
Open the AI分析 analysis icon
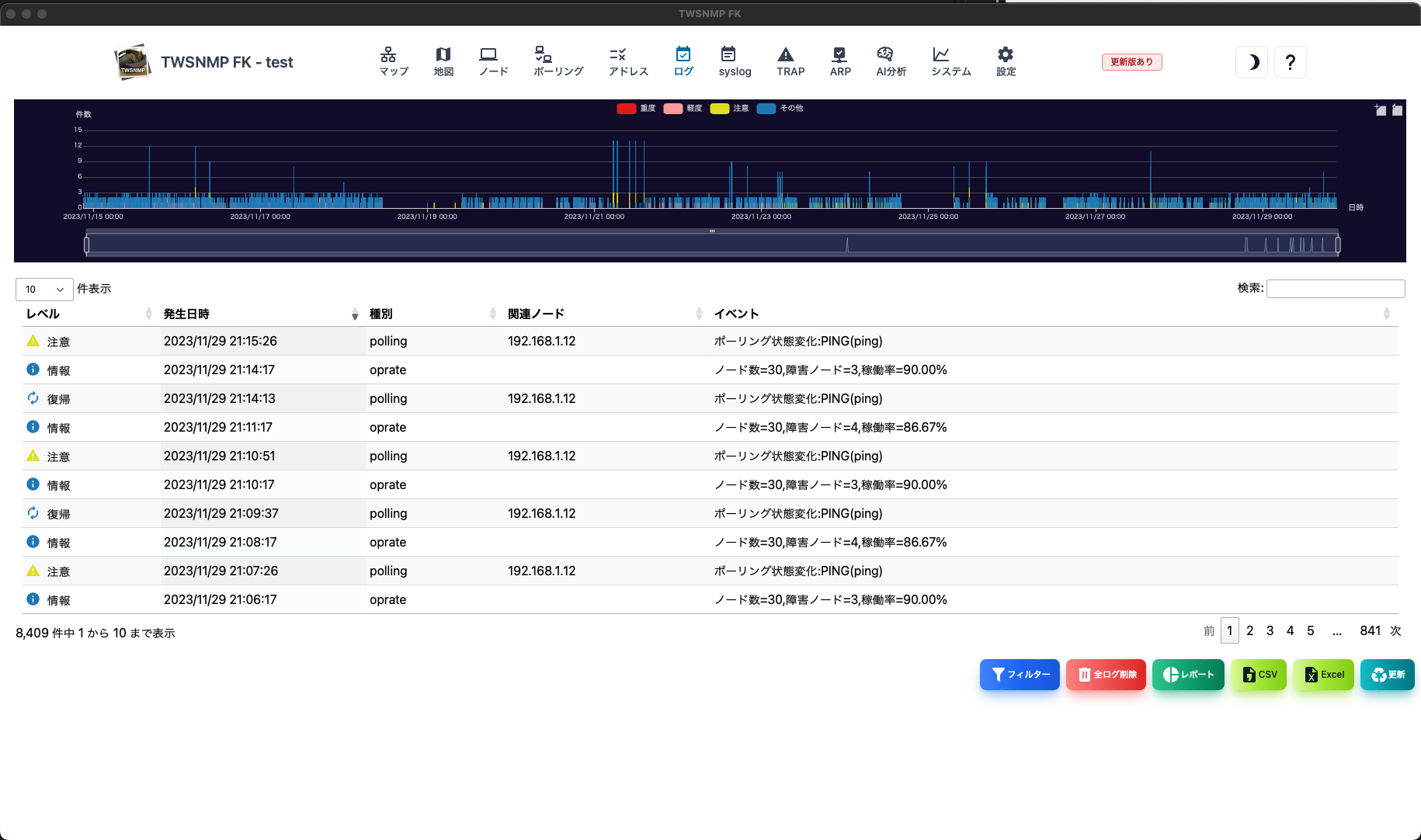(x=885, y=54)
